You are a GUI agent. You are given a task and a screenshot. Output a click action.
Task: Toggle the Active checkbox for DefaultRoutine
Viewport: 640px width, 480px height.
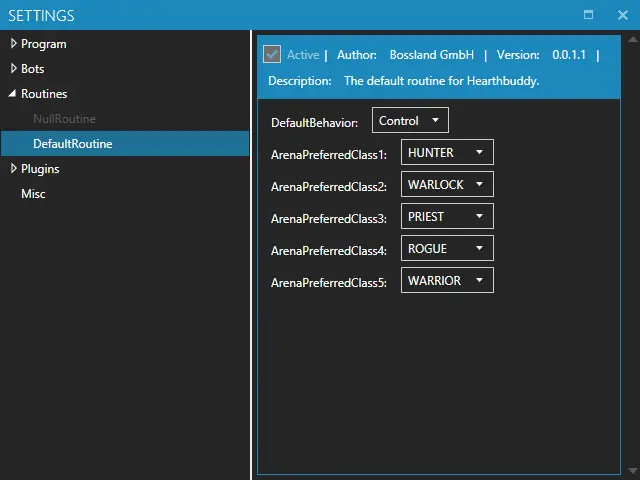coord(271,55)
